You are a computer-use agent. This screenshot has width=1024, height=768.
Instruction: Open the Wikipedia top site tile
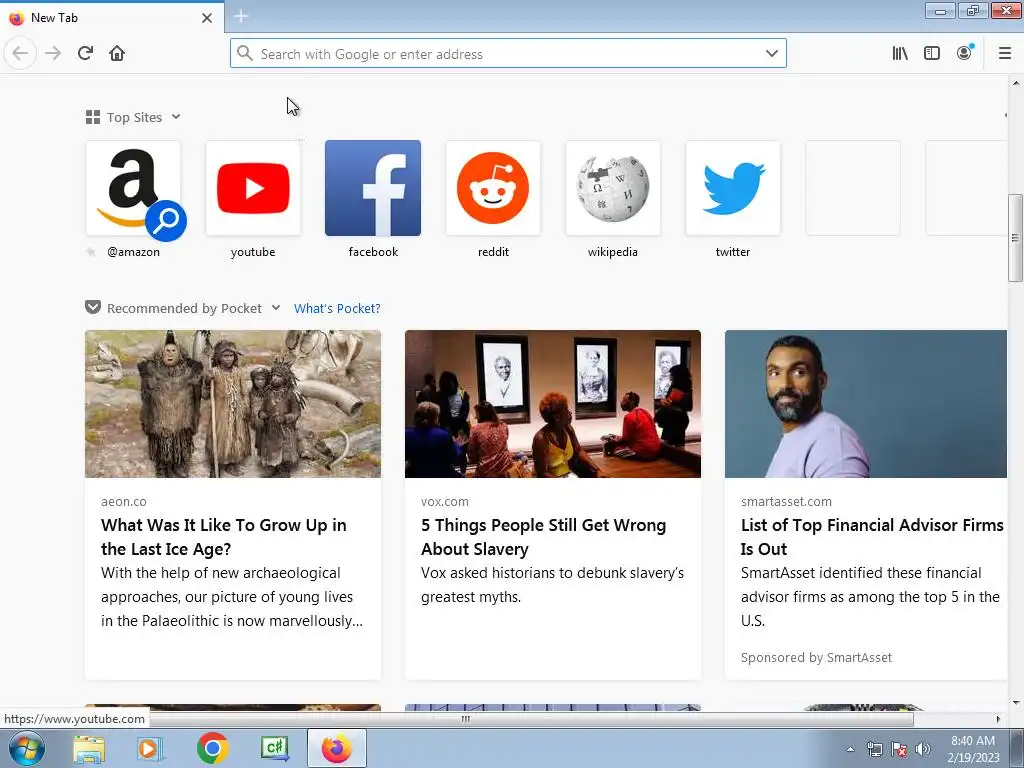tap(613, 188)
